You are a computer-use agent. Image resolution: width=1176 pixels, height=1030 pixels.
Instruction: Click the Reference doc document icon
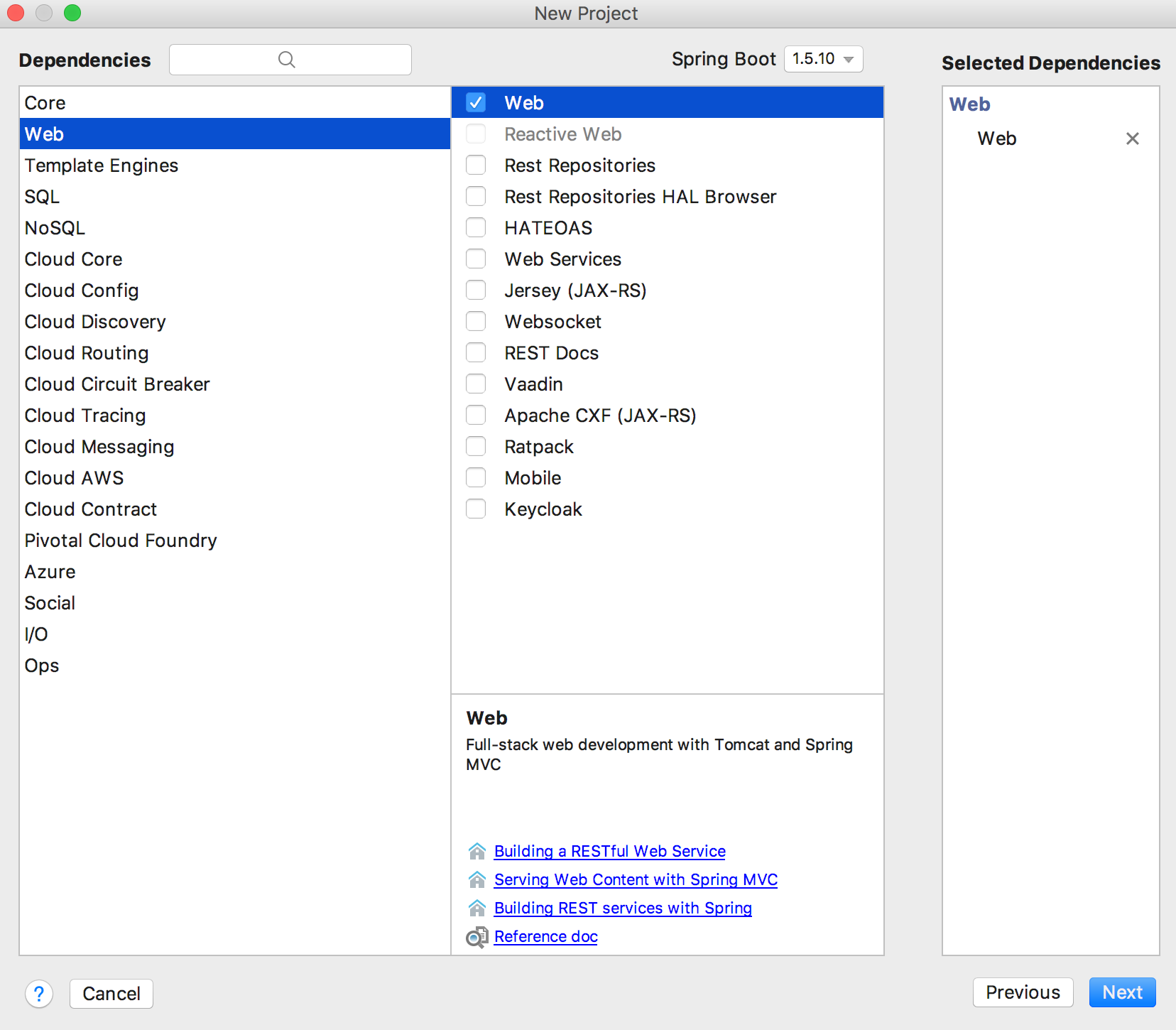coord(477,937)
